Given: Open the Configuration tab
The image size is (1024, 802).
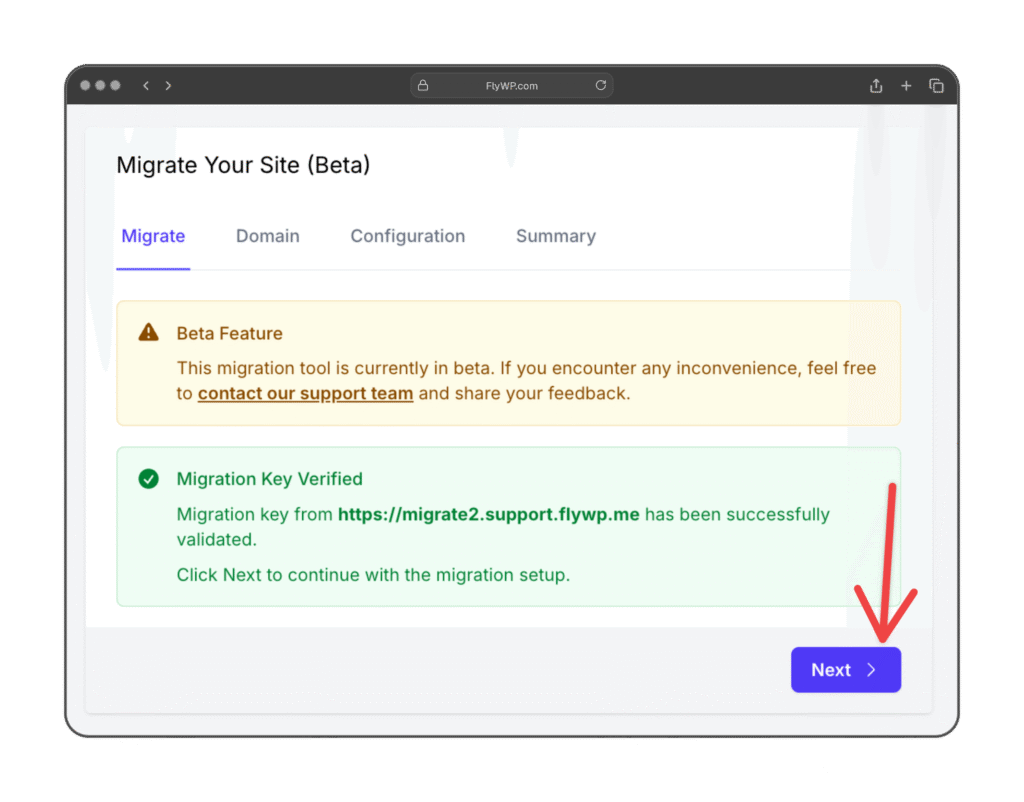Looking at the screenshot, I should [x=408, y=236].
